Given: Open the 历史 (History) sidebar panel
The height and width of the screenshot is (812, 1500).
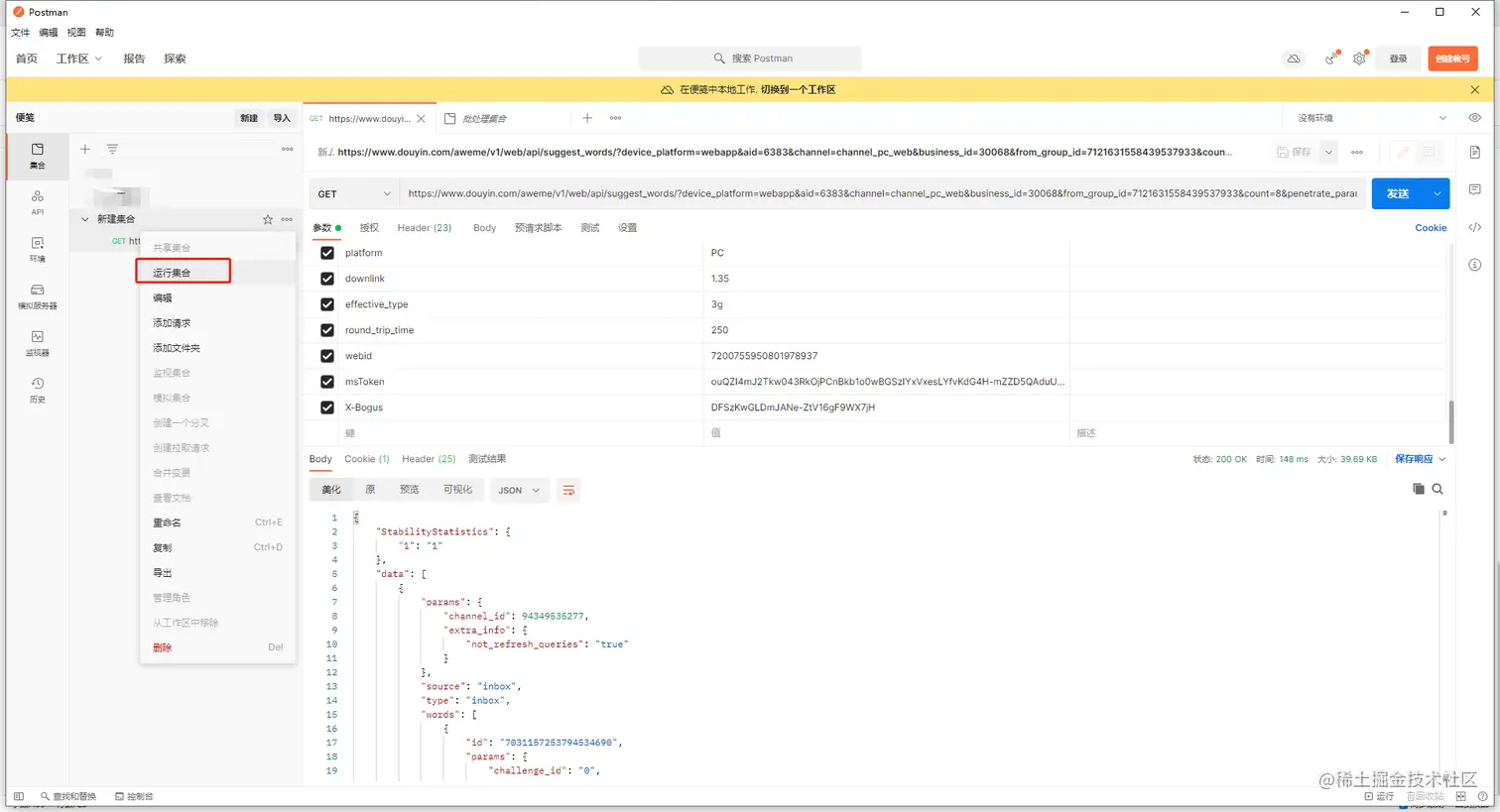Looking at the screenshot, I should [x=38, y=390].
